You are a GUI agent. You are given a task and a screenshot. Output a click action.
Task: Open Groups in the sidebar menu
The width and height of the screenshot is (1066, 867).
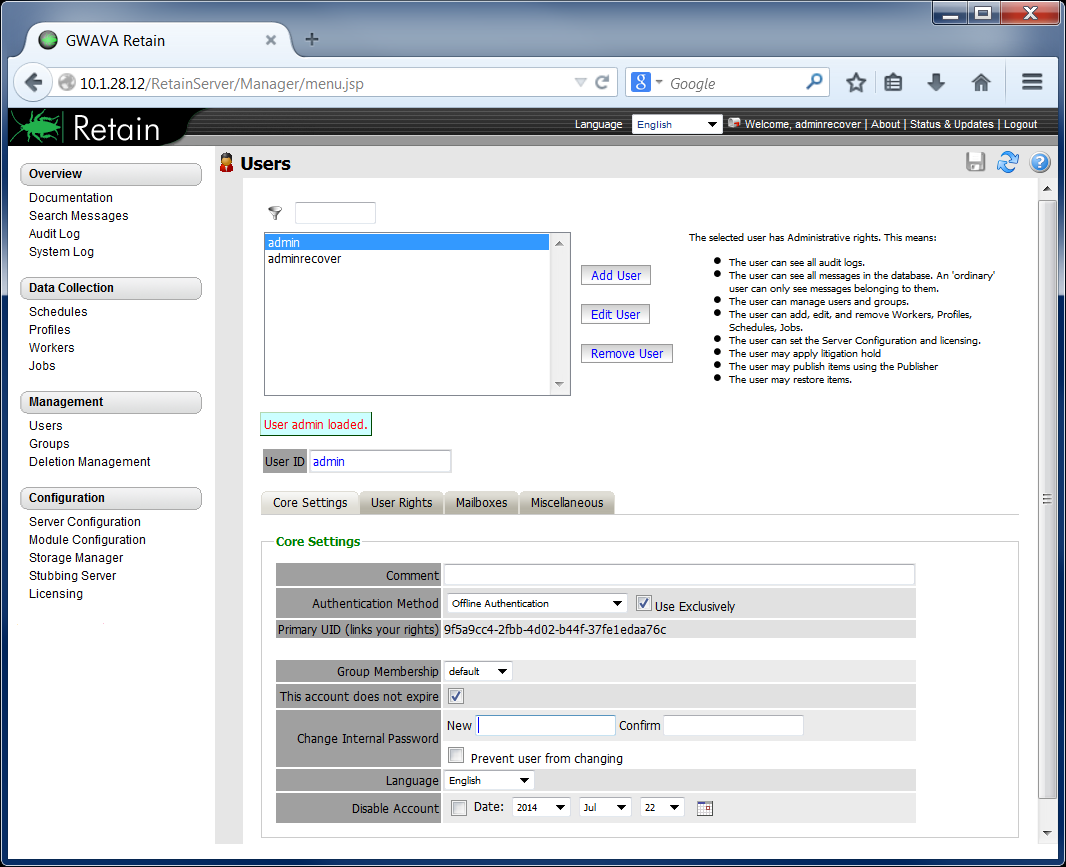click(x=49, y=443)
